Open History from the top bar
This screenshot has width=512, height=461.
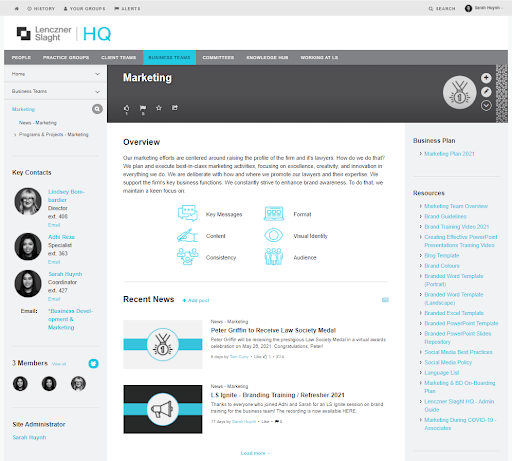click(x=41, y=9)
